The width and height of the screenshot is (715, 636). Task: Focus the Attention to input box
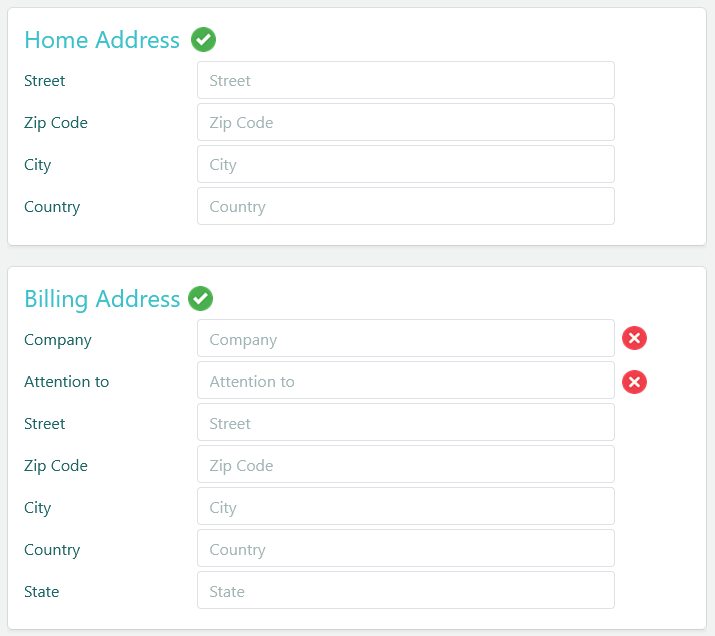click(405, 381)
